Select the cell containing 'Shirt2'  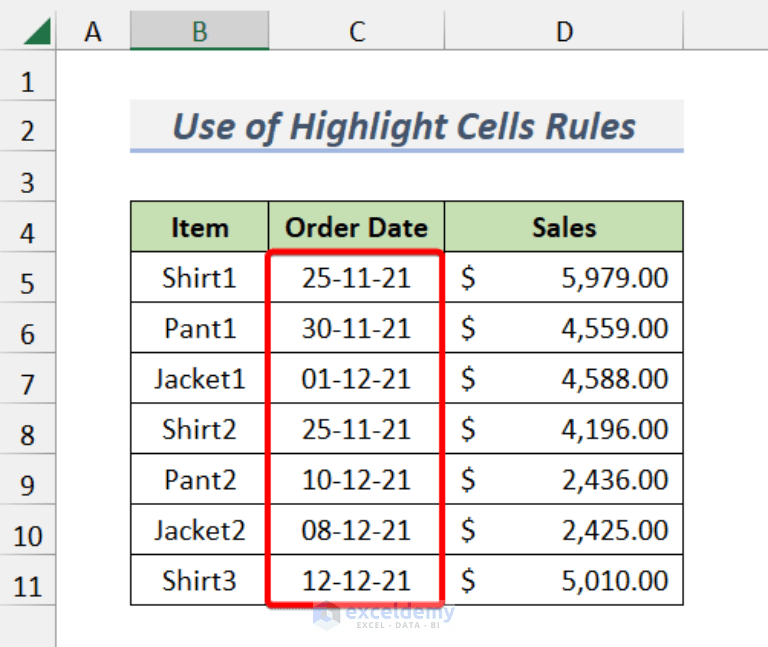pyautogui.click(x=199, y=429)
